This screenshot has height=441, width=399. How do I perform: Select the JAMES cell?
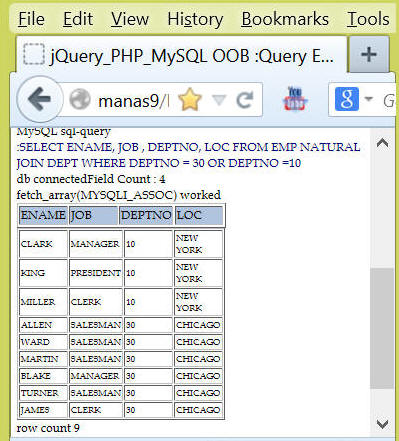click(x=43, y=410)
